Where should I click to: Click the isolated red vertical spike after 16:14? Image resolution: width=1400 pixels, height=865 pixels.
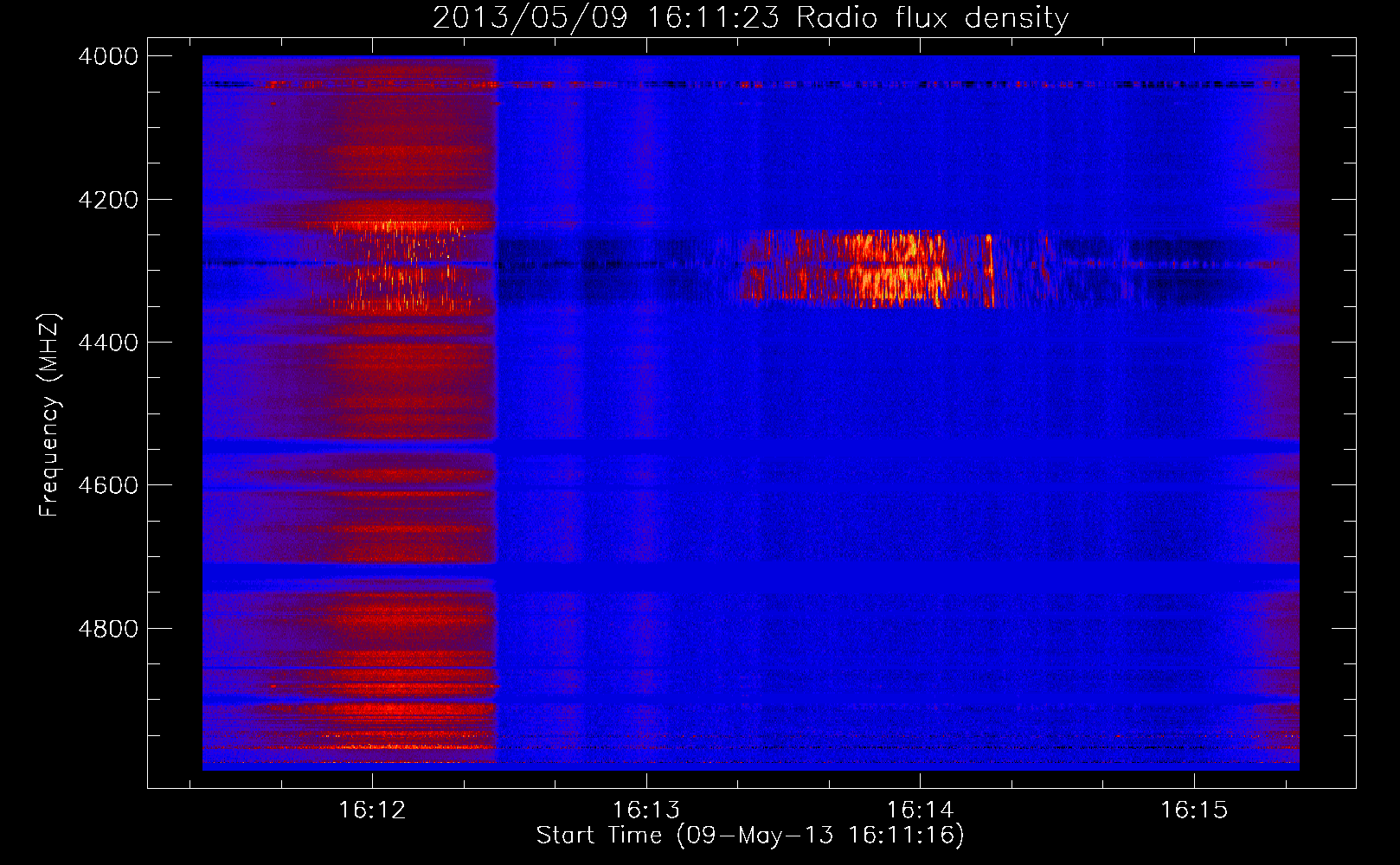[990, 271]
